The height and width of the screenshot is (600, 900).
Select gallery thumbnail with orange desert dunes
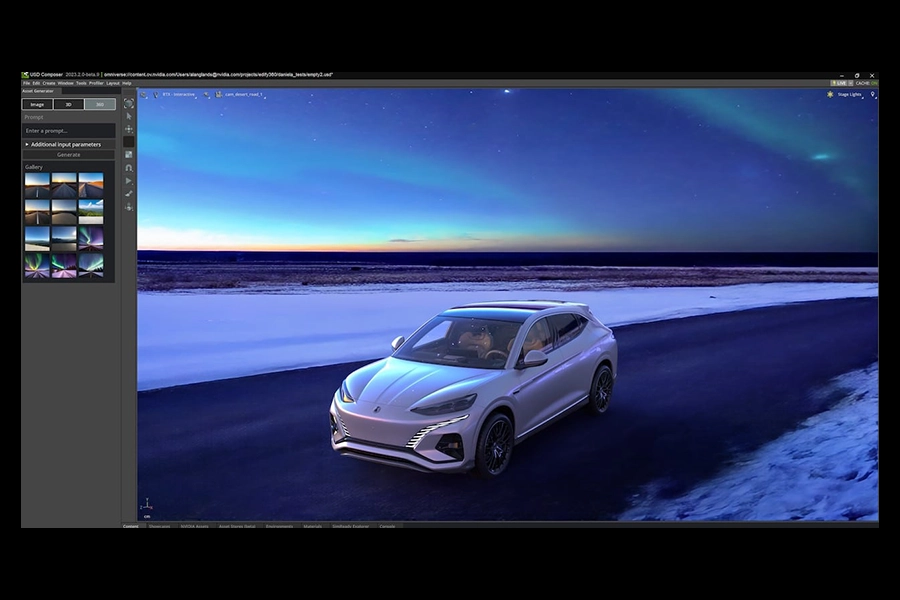click(91, 185)
